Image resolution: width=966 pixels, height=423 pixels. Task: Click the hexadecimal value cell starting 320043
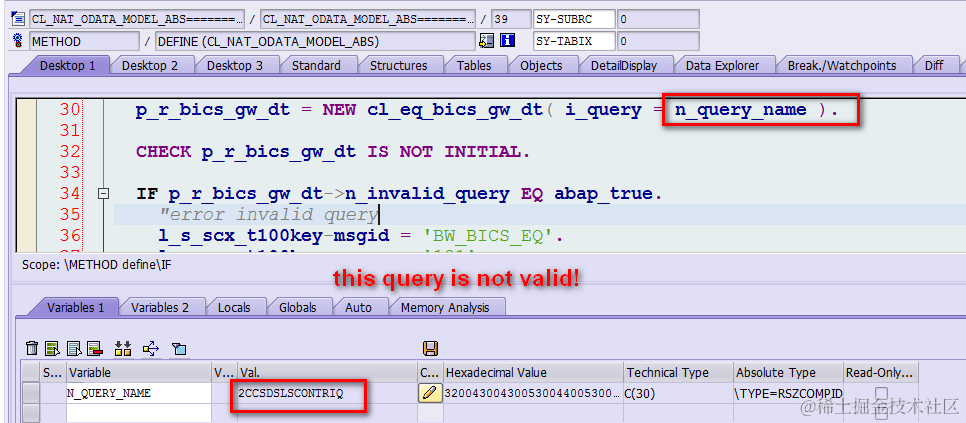point(533,392)
